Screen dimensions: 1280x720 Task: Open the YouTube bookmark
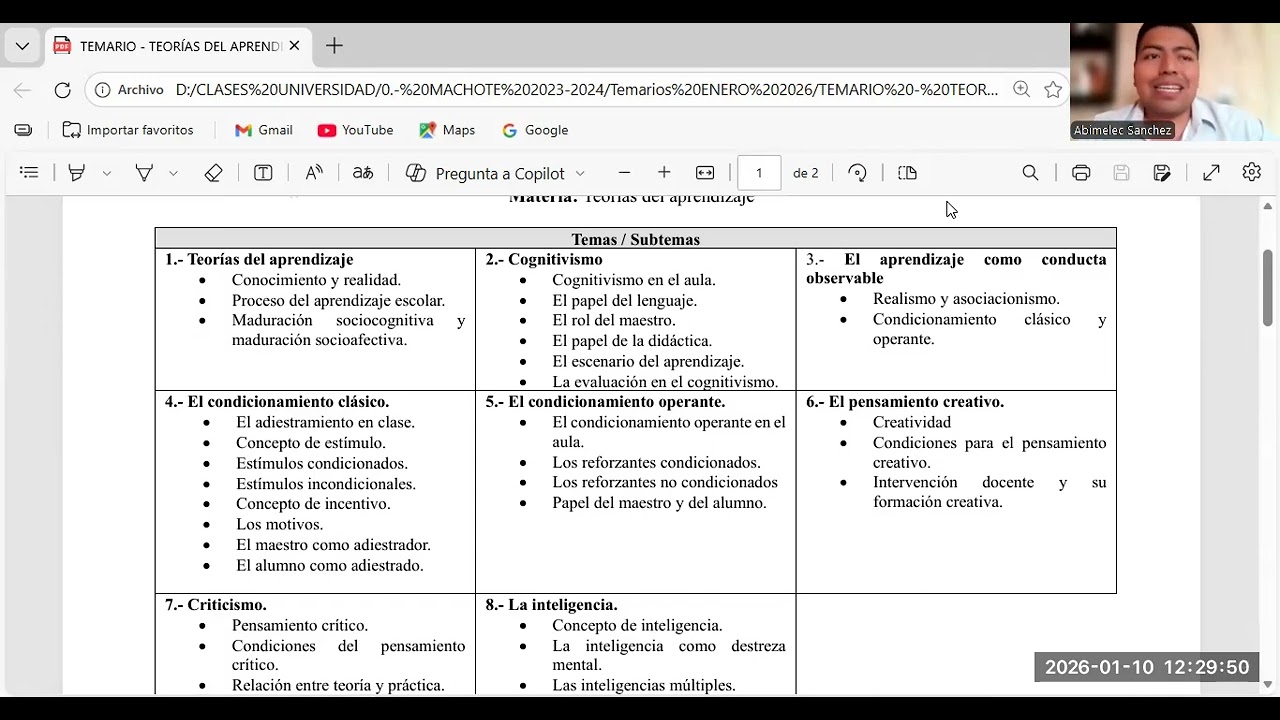(x=356, y=130)
